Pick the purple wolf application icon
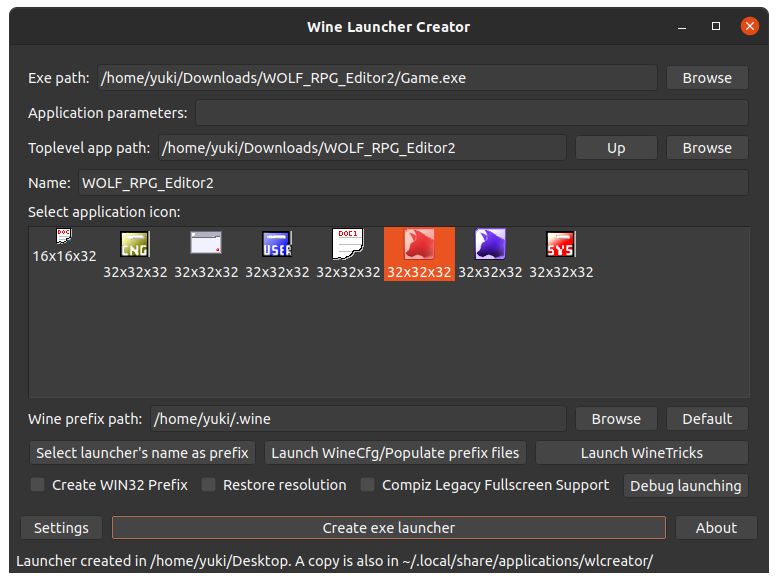Screen dimensions: 778x582 (x=490, y=254)
